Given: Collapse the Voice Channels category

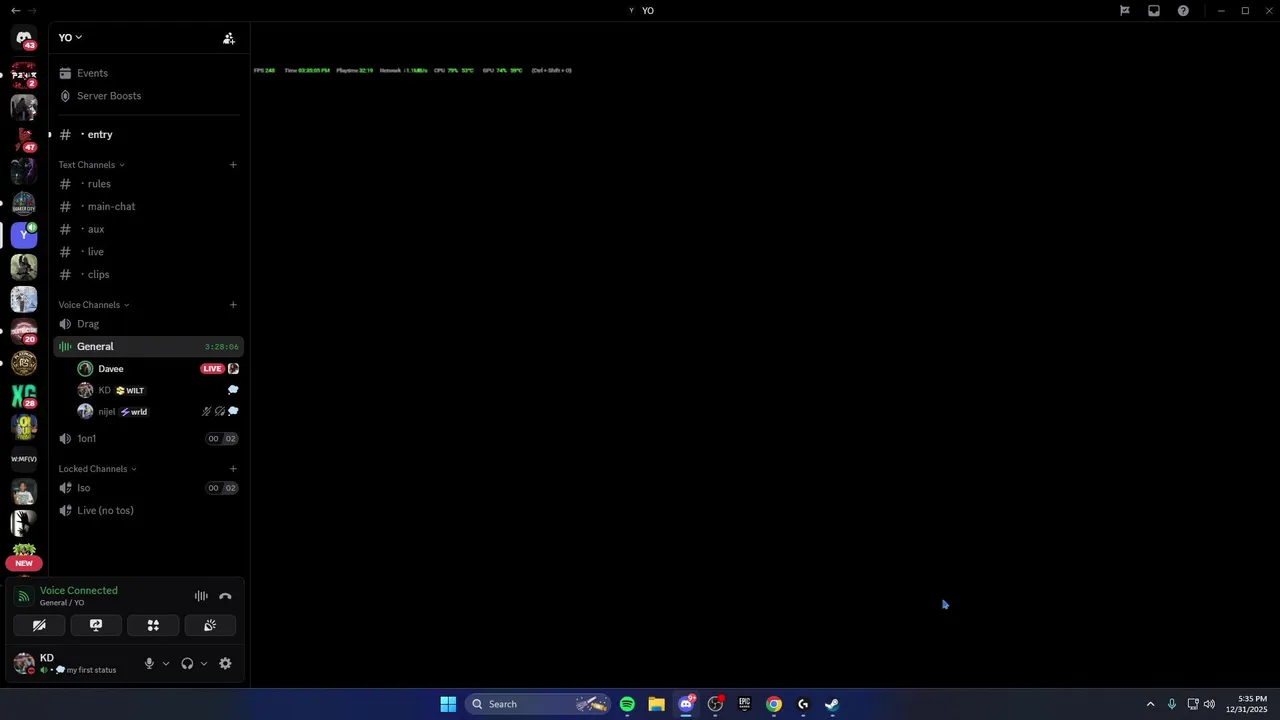Looking at the screenshot, I should (93, 305).
